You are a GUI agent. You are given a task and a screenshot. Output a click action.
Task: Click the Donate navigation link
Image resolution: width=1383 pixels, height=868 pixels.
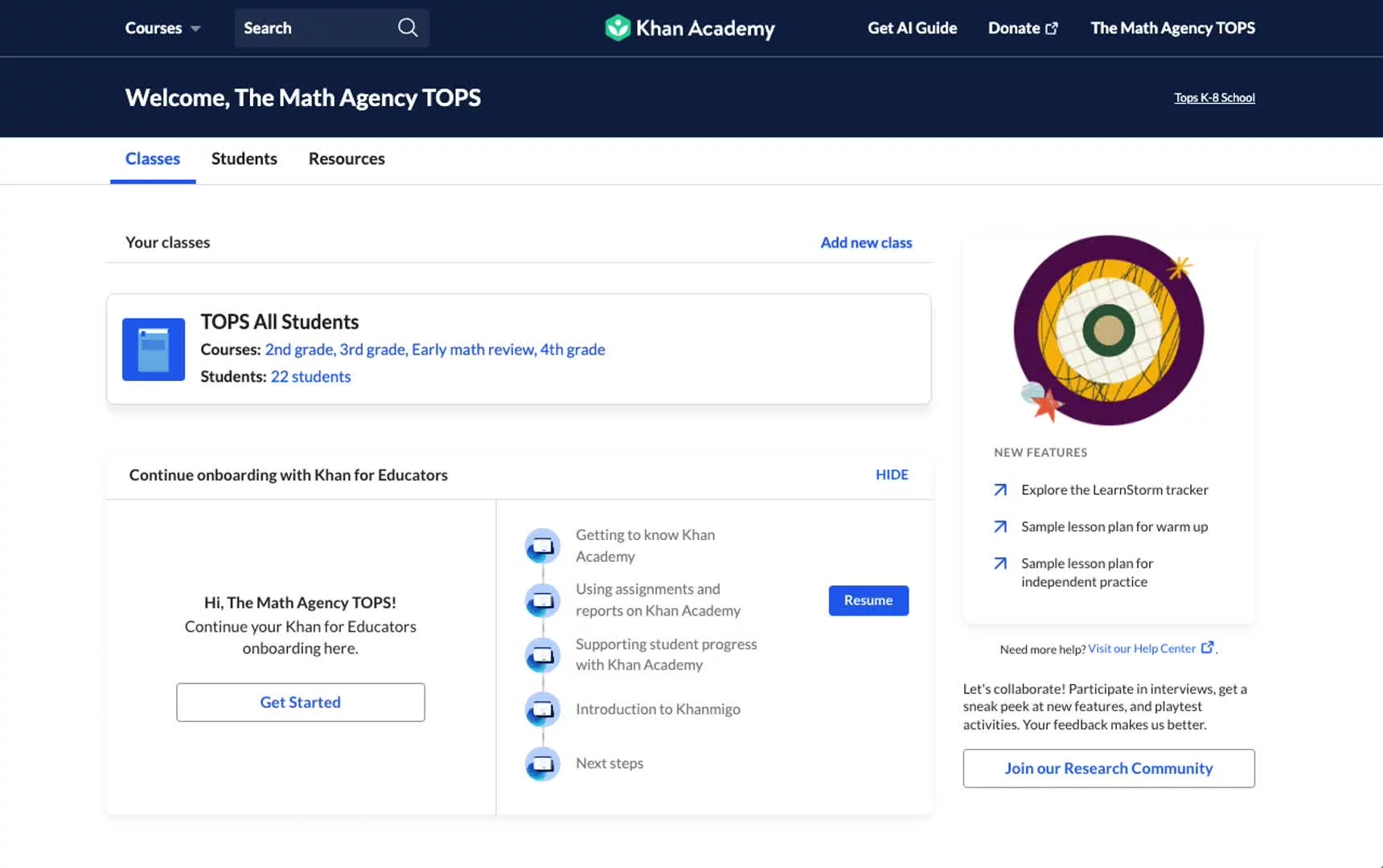(x=1023, y=28)
